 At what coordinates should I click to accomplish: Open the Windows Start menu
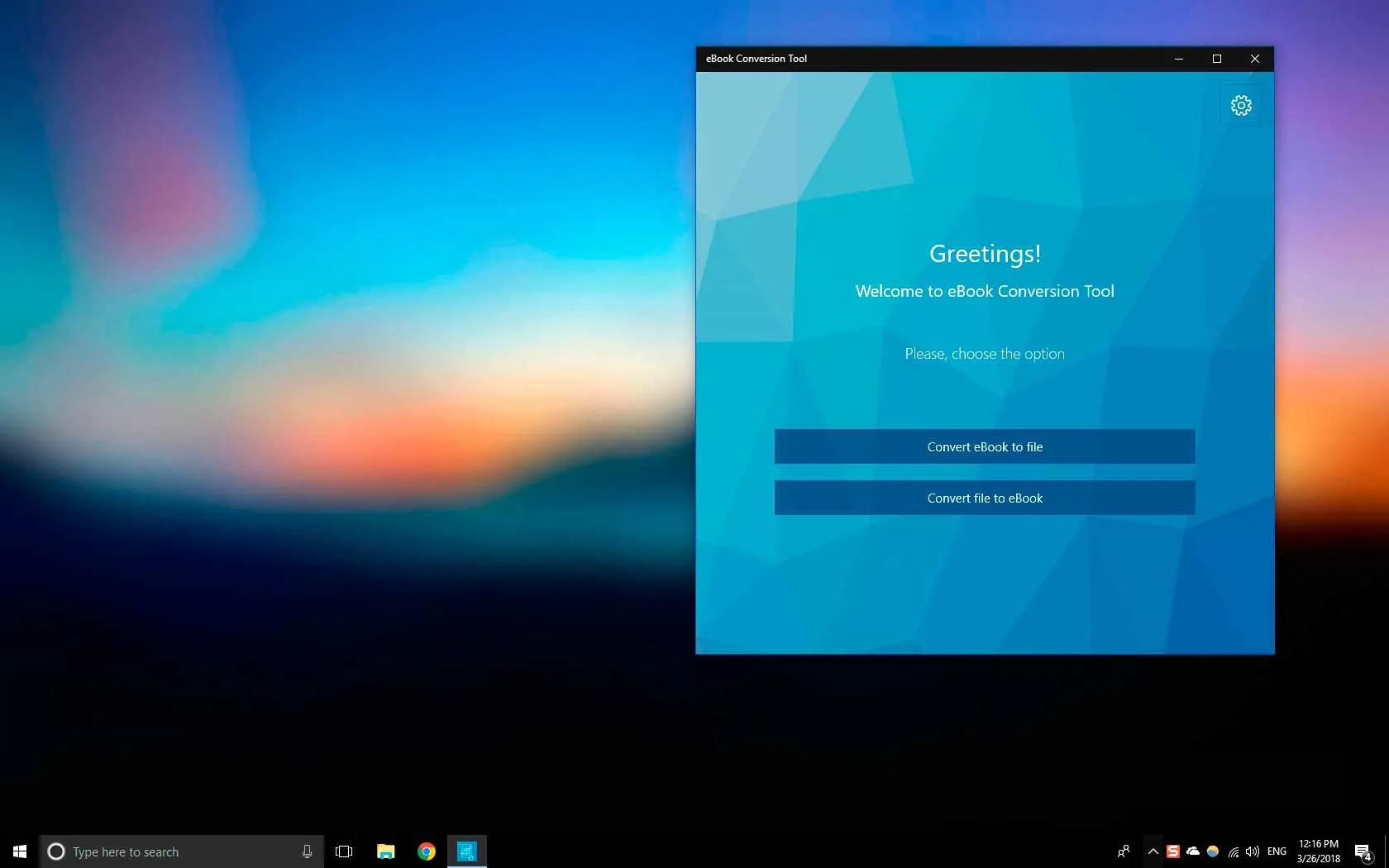(20, 851)
